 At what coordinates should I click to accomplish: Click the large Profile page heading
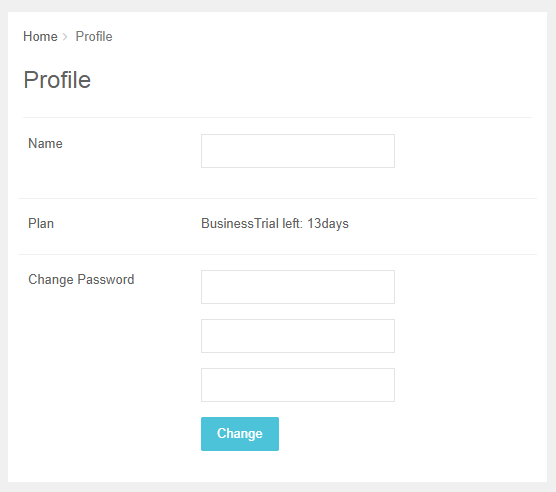click(x=57, y=80)
